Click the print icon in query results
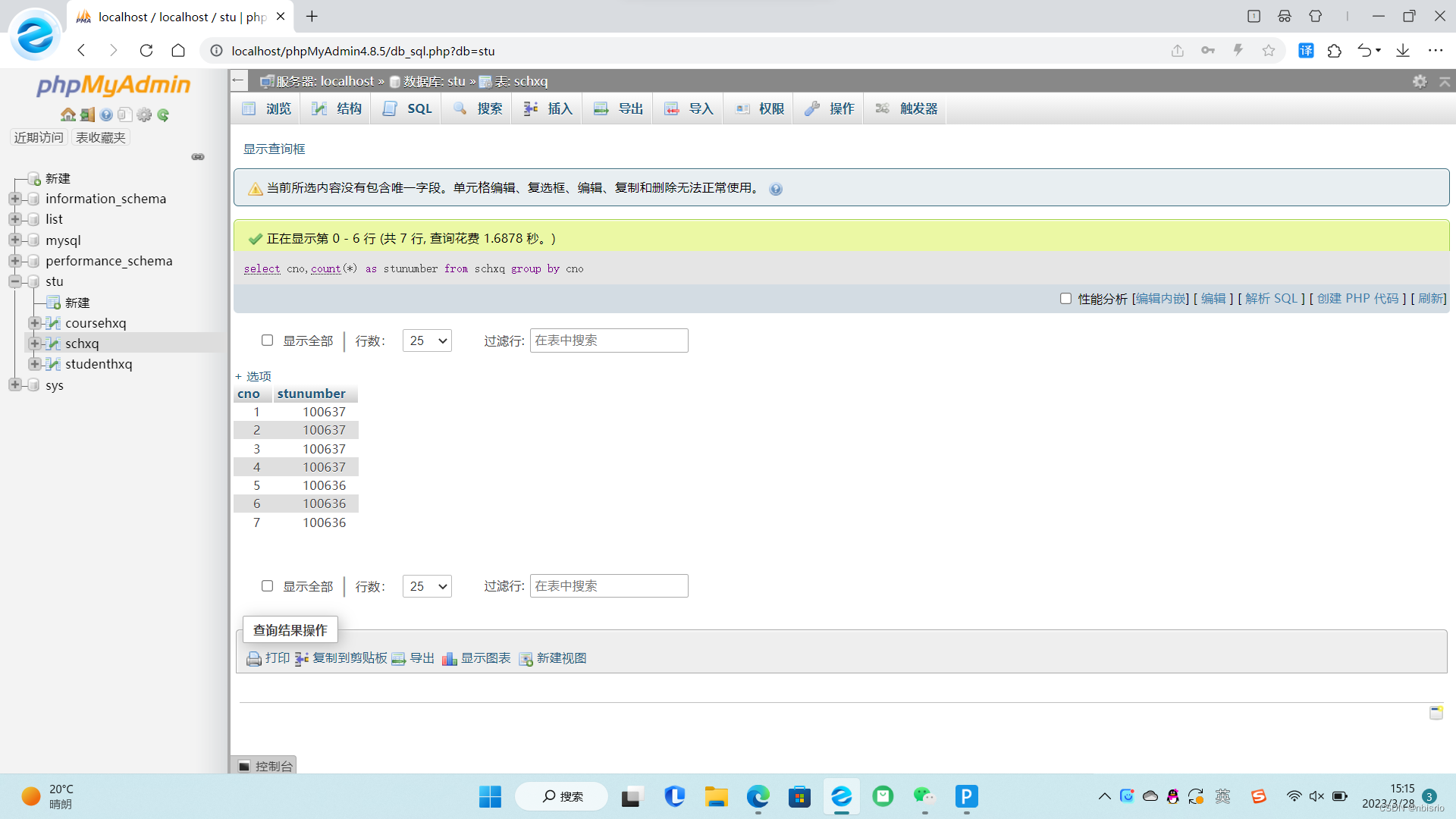This screenshot has width=1456, height=819. pos(254,658)
